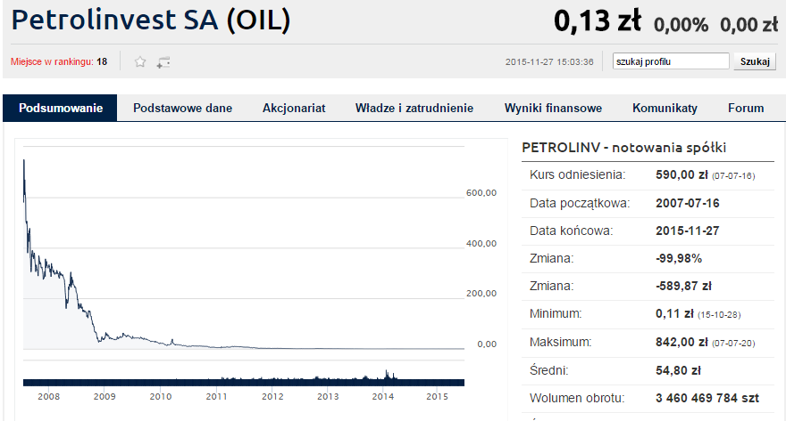Focus the 'szukaj profilu' search field
Viewport: 786px width, 421px height.
point(671,62)
